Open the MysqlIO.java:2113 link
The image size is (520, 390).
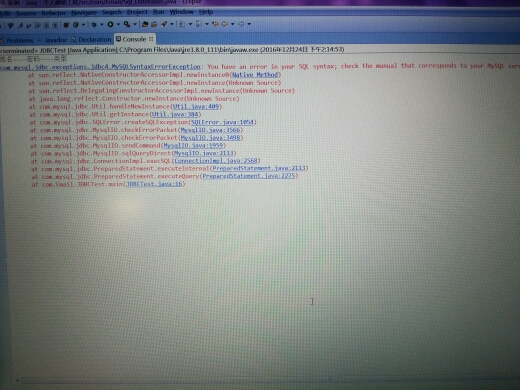click(x=204, y=153)
